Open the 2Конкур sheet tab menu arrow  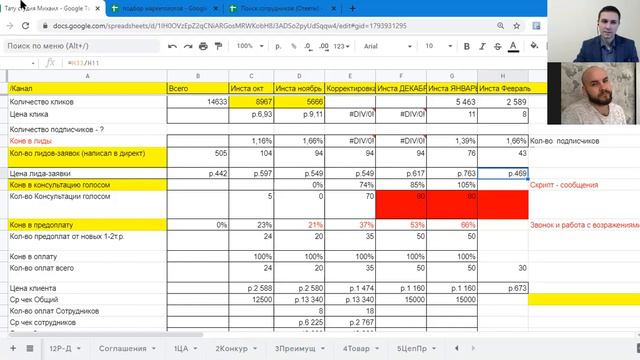(255, 348)
